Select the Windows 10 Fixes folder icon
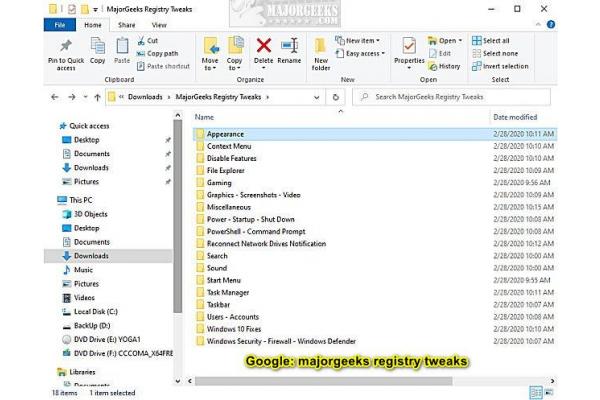The height and width of the screenshot is (400, 600). coord(200,329)
